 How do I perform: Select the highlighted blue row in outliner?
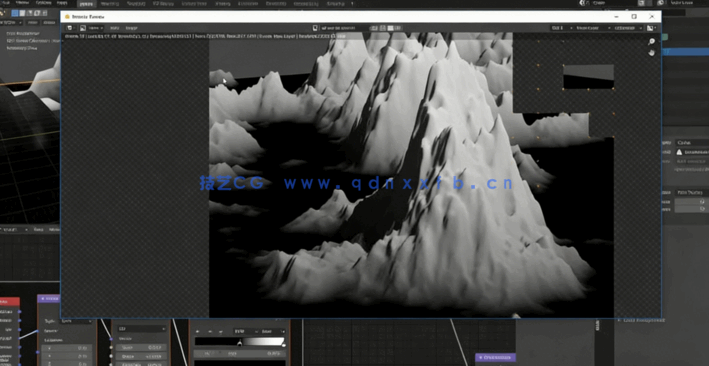pyautogui.click(x=685, y=52)
